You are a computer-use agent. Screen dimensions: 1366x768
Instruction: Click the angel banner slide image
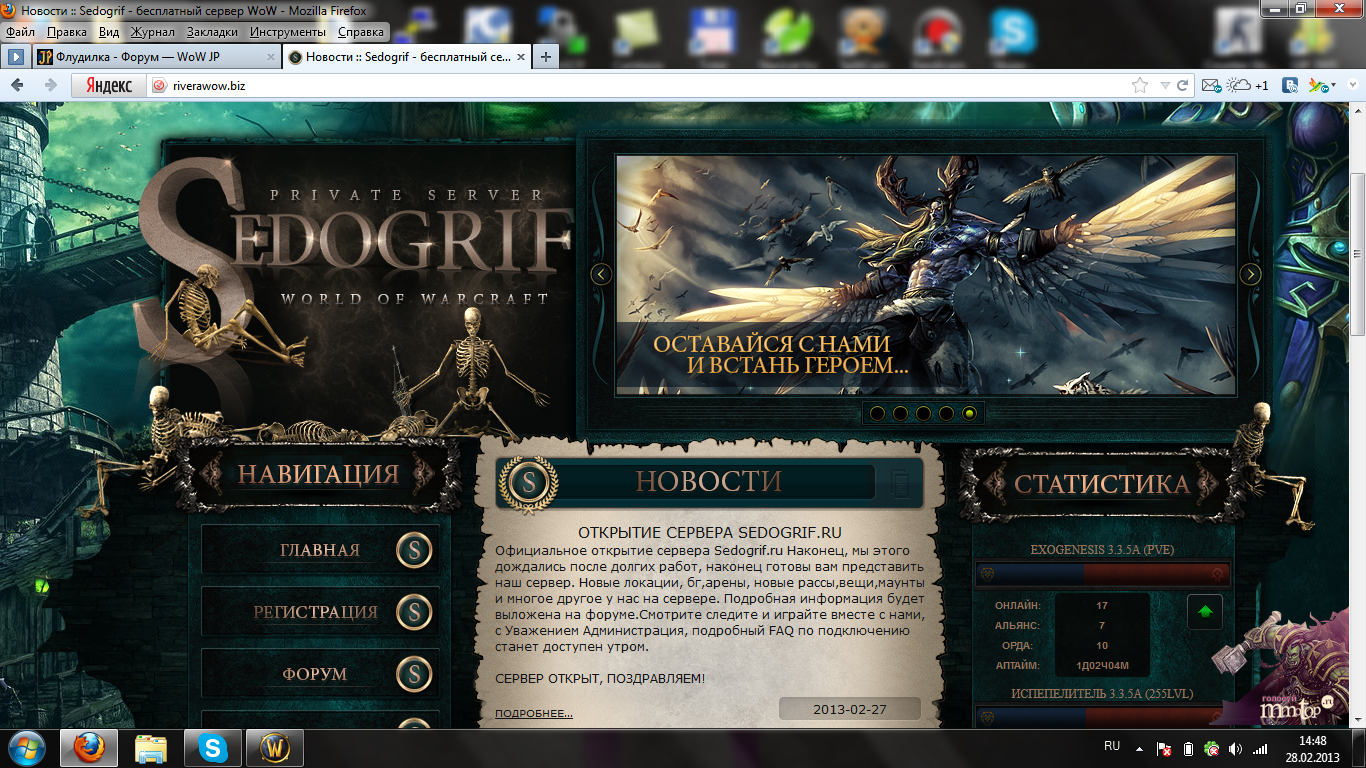tap(926, 274)
